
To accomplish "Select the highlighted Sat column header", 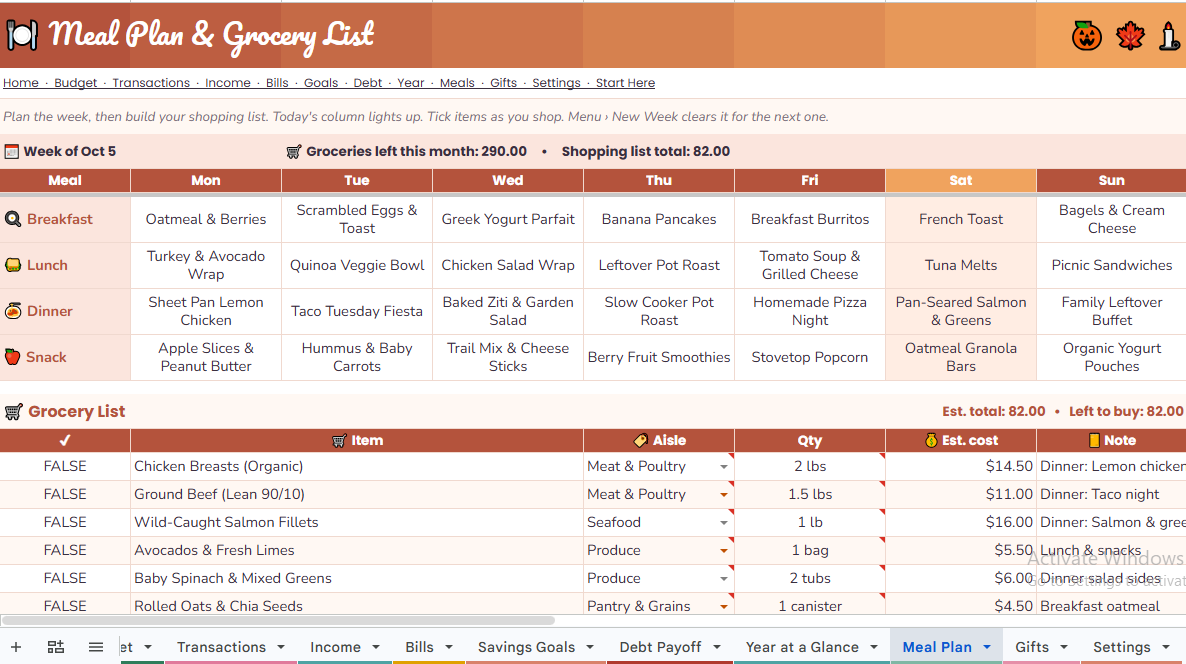I will click(x=961, y=181).
